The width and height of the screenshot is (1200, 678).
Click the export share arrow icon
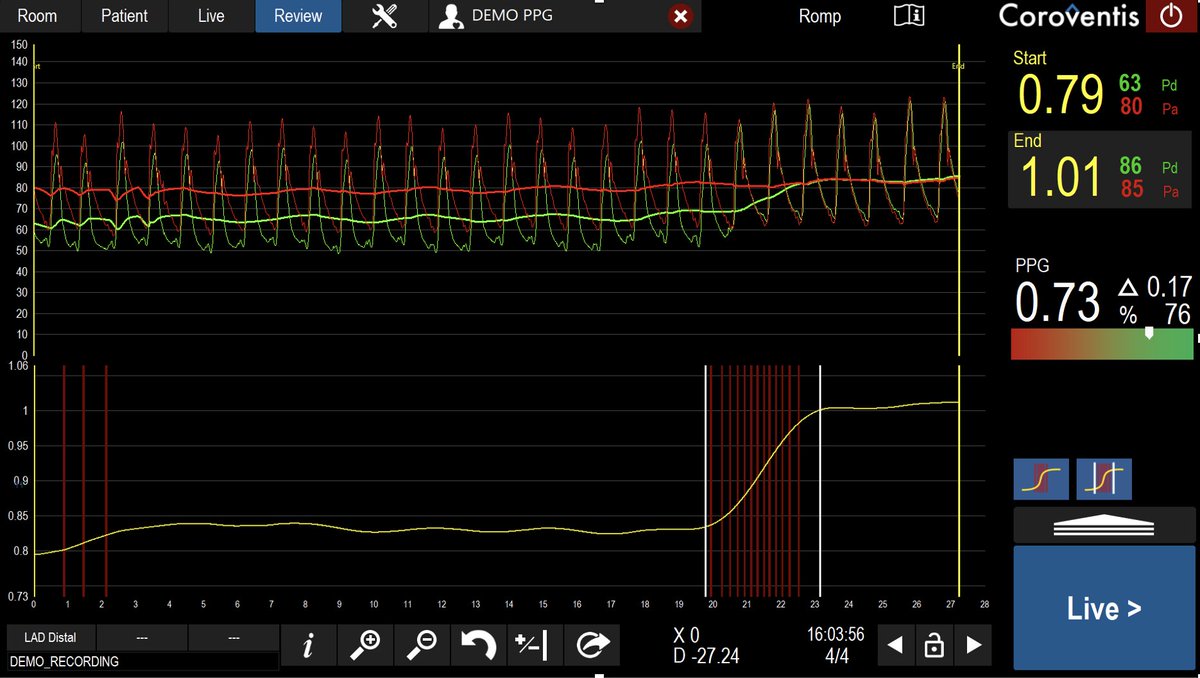click(593, 646)
